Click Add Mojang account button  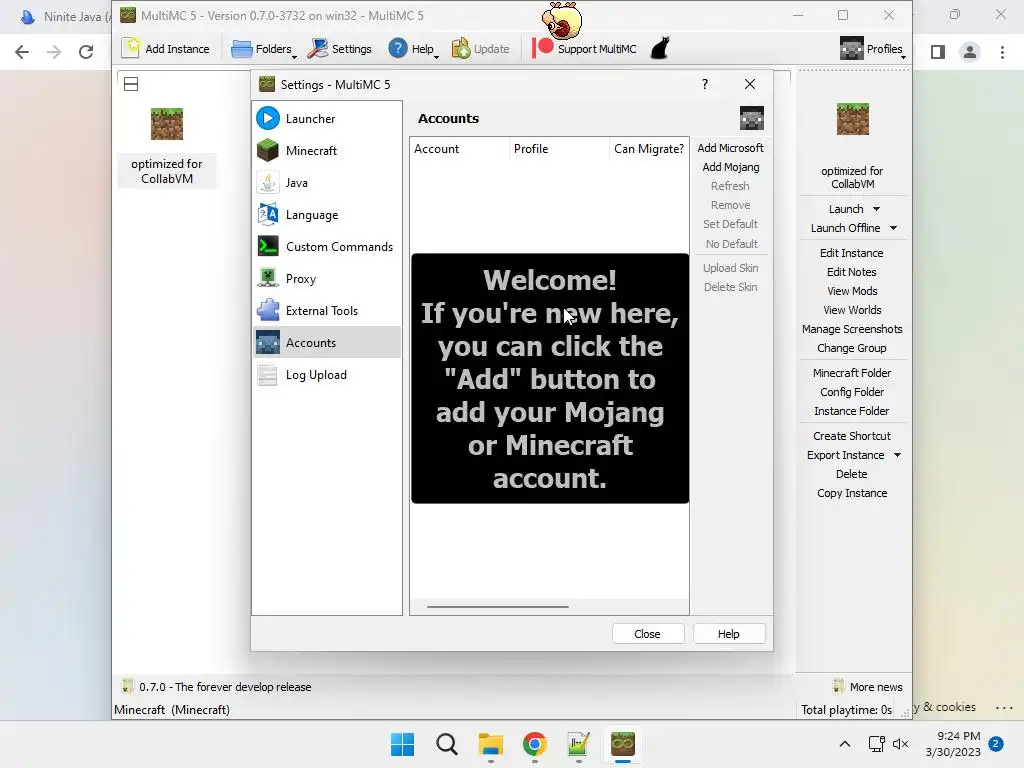tap(730, 167)
